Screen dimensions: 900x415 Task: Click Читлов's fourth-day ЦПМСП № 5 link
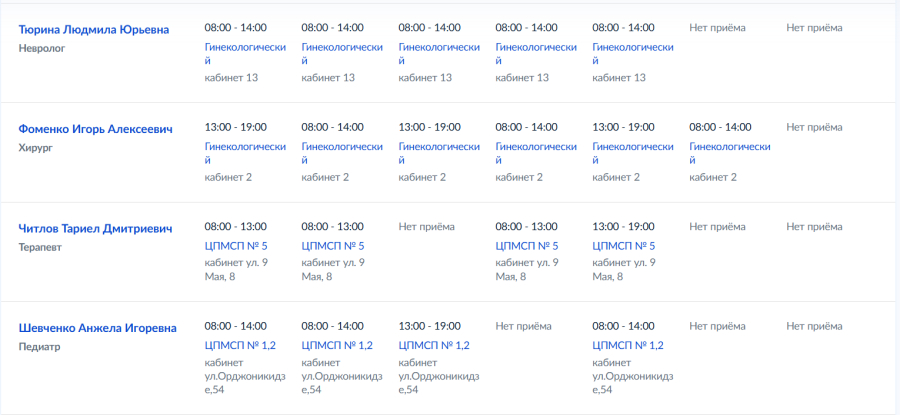tap(527, 246)
